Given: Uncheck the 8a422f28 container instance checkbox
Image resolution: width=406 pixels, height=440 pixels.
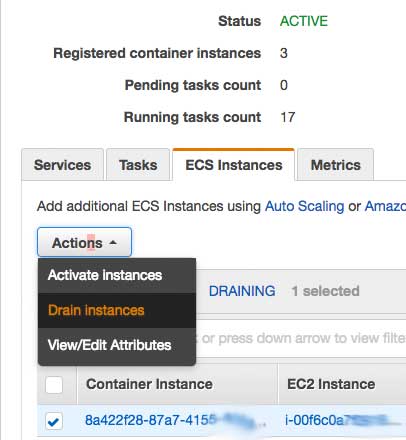Looking at the screenshot, I should [x=54, y=421].
